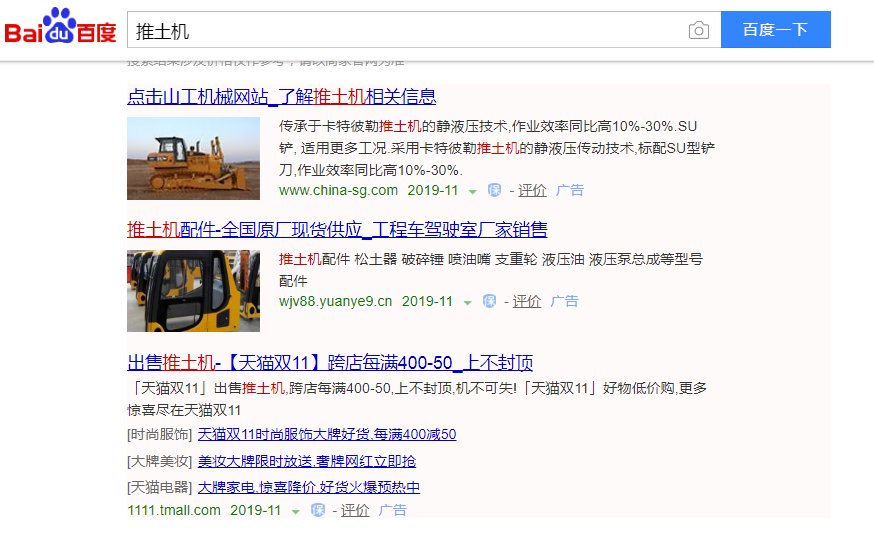The width and height of the screenshot is (874, 542).
Task: Open the guarantee shield icon beside 1111.tmall.com
Action: [x=317, y=510]
